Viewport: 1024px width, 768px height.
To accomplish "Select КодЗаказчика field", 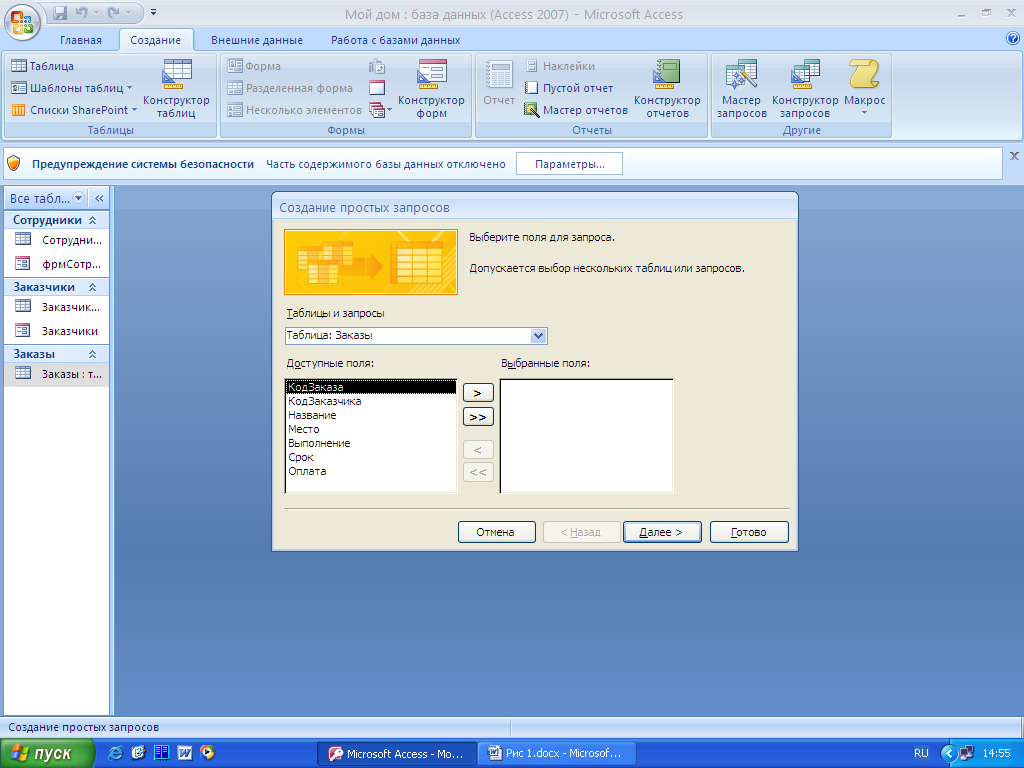I will (371, 401).
